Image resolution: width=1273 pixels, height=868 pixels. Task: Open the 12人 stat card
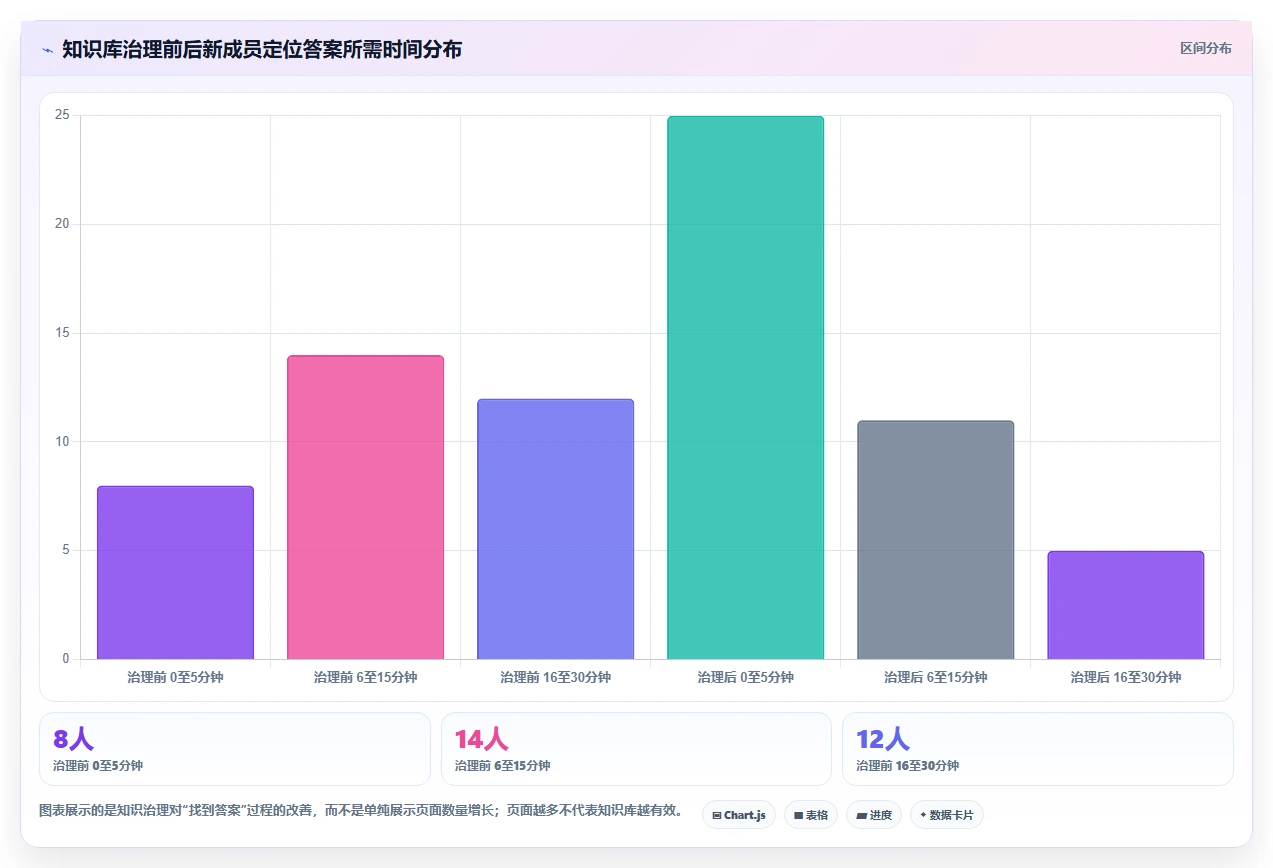point(1037,749)
